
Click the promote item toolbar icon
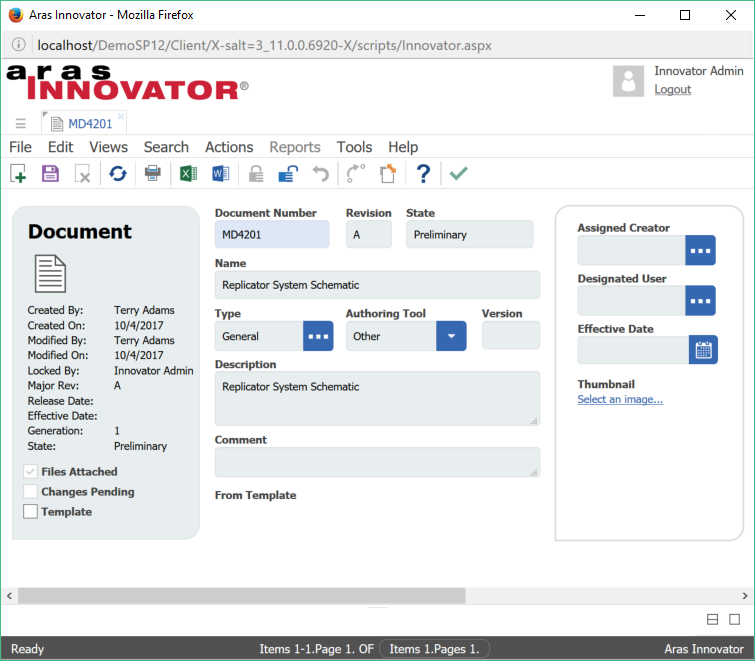tap(356, 173)
